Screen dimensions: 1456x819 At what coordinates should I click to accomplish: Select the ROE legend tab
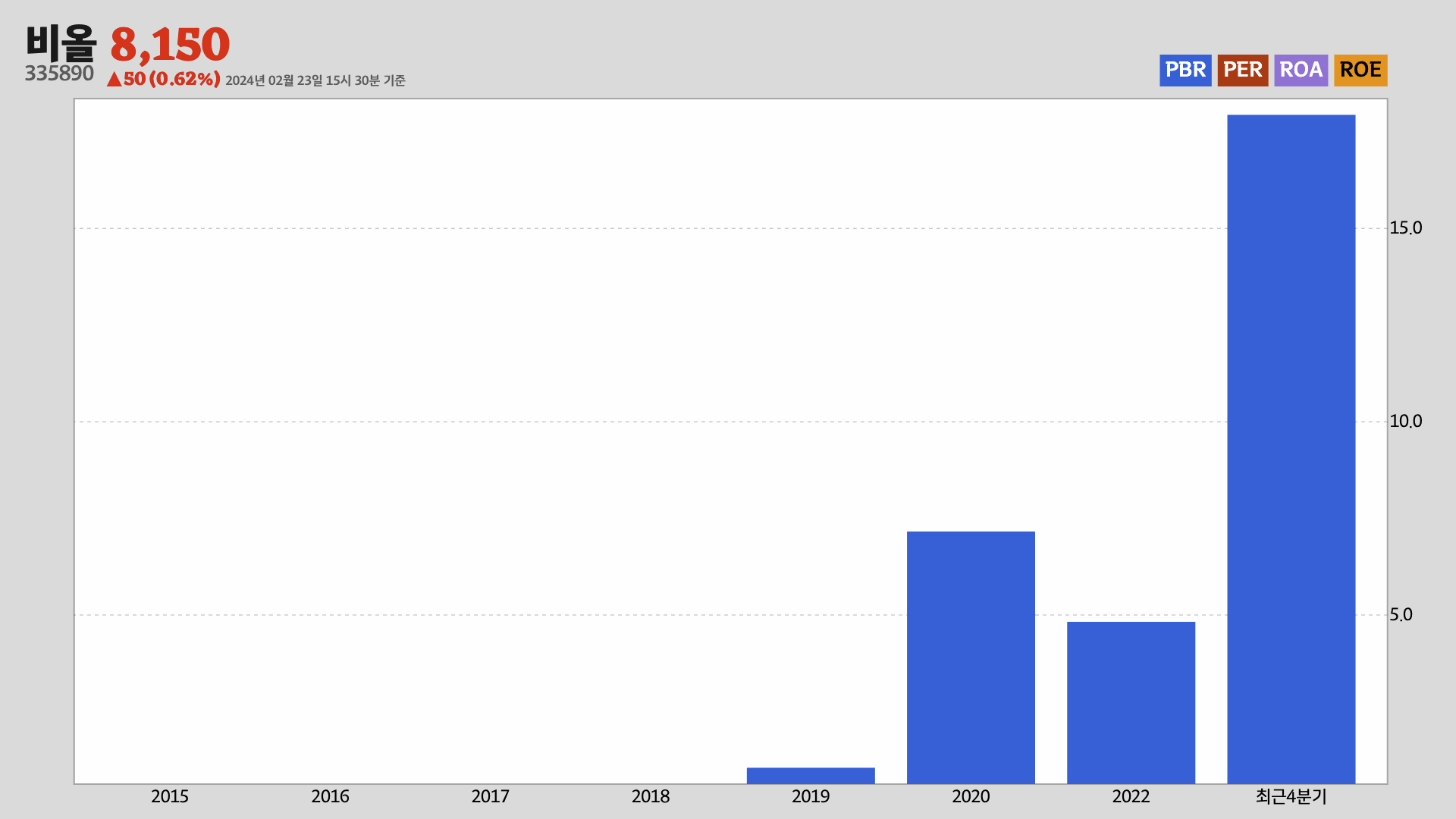(x=1360, y=70)
